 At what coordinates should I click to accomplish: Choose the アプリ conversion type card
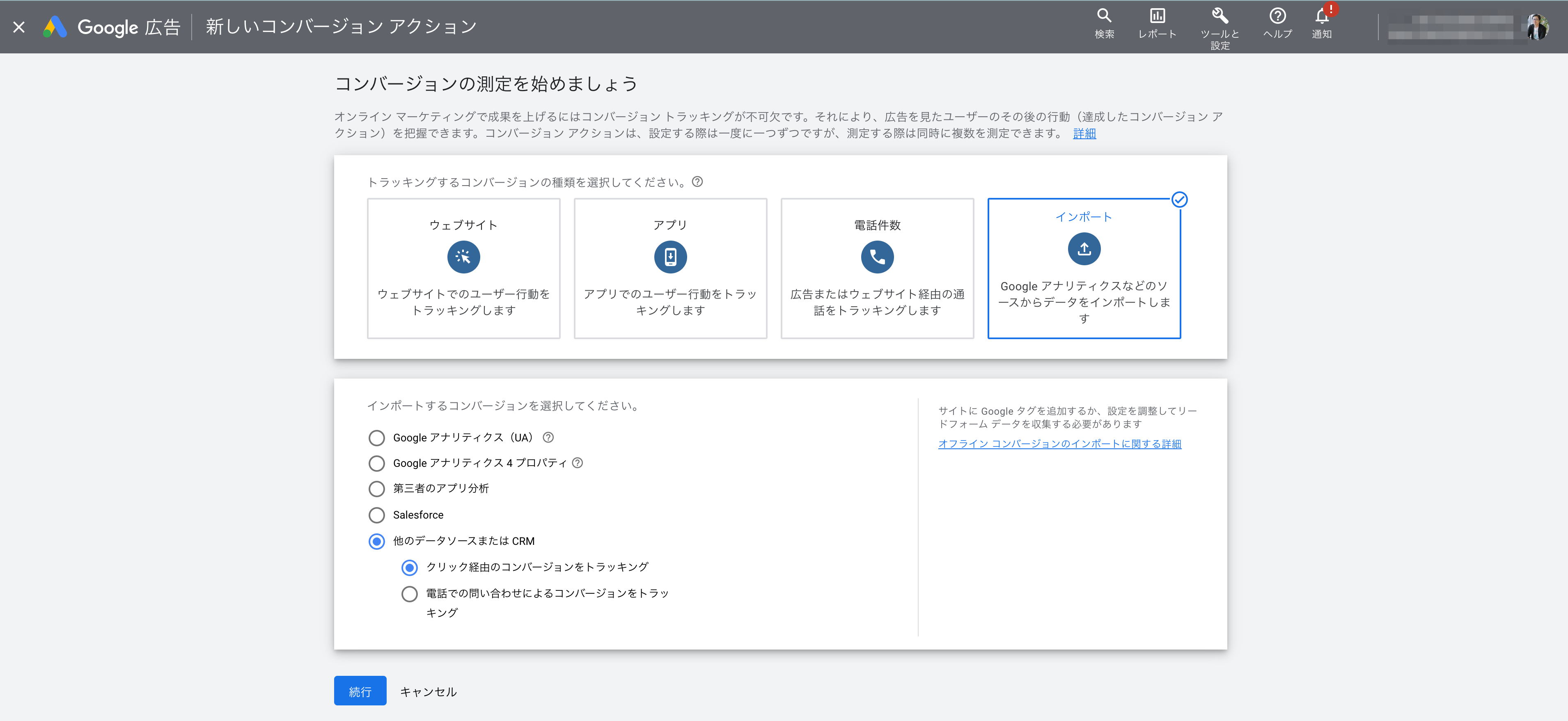pyautogui.click(x=670, y=268)
